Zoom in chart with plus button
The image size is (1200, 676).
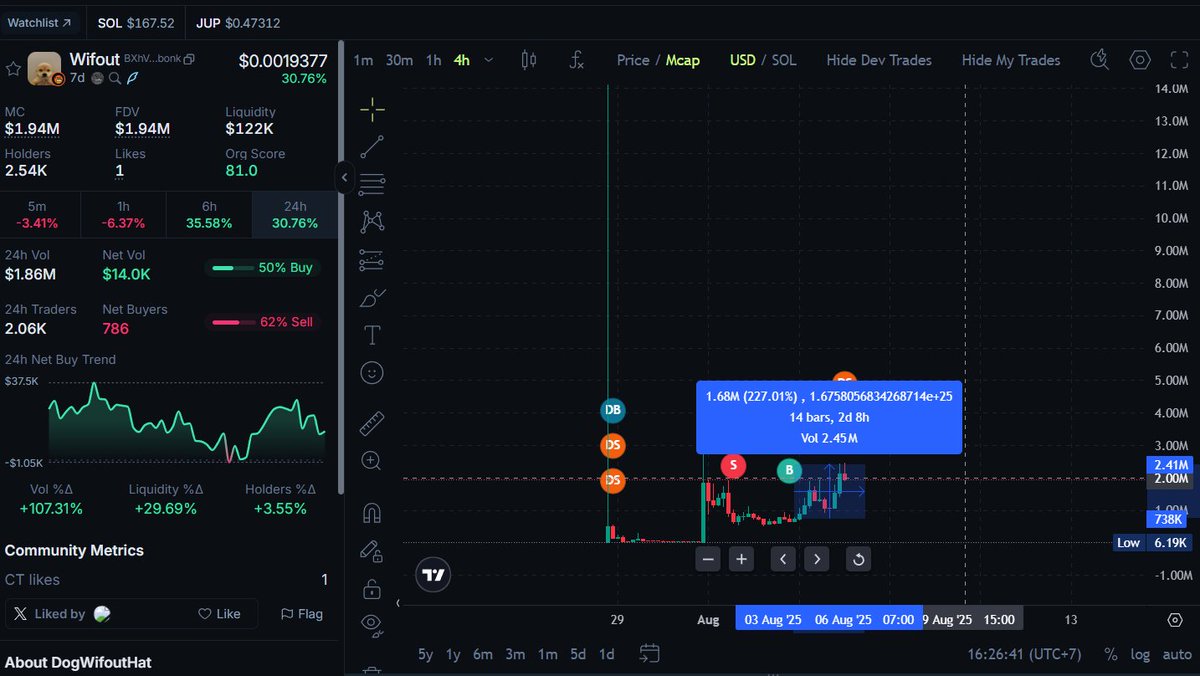741,559
